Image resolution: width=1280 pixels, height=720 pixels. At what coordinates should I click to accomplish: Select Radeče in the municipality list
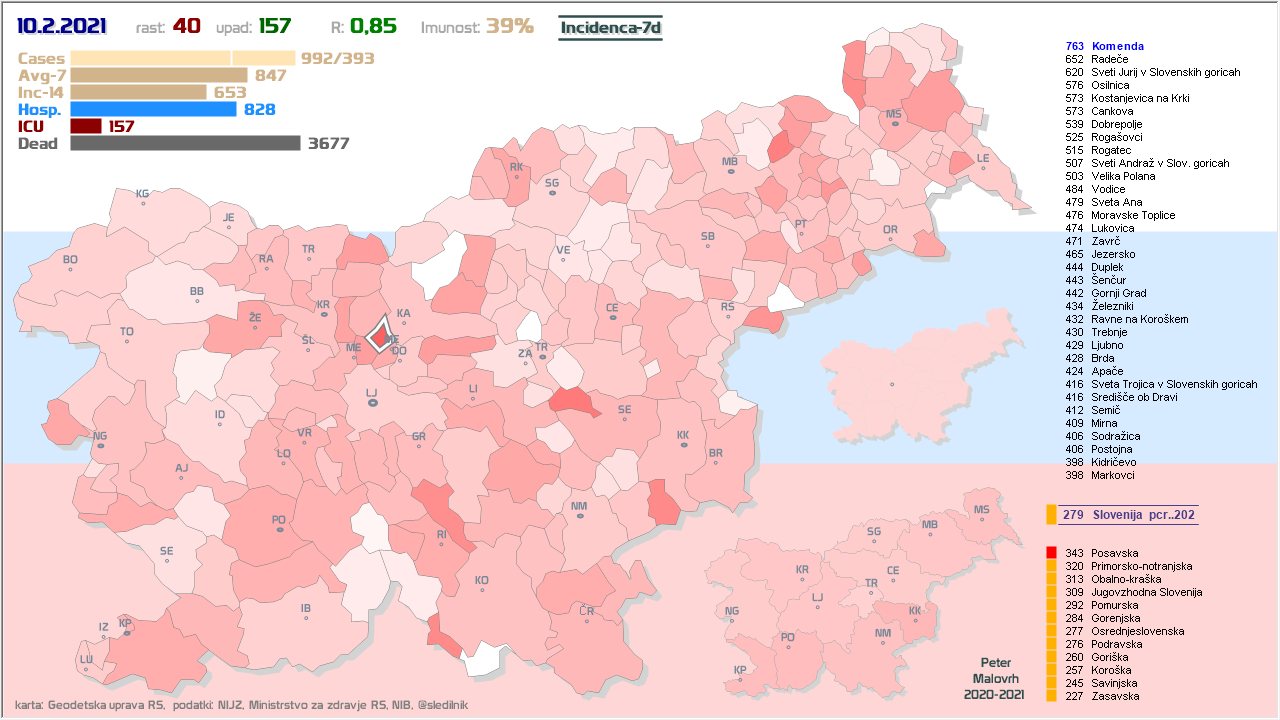1110,59
